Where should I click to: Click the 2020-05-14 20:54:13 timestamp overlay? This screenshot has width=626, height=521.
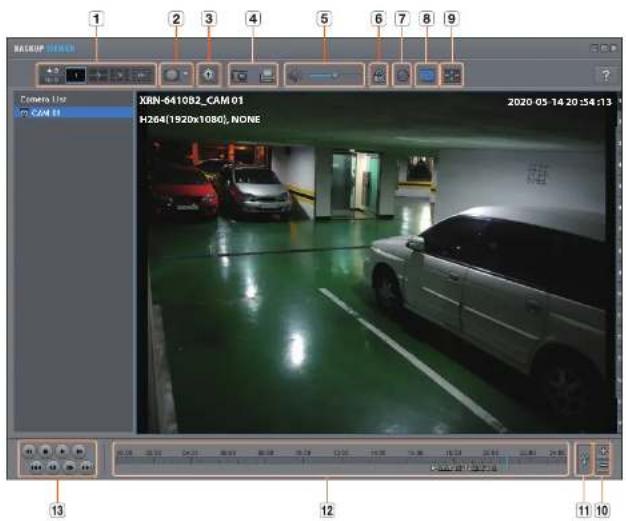pyautogui.click(x=560, y=102)
